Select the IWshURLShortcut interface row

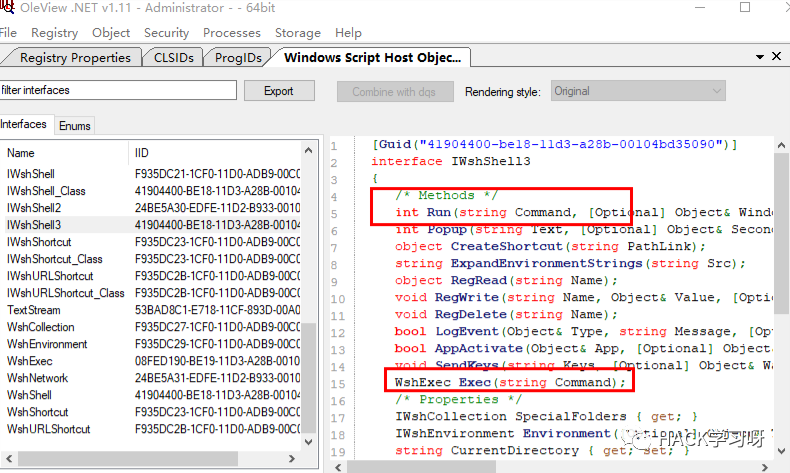click(153, 276)
